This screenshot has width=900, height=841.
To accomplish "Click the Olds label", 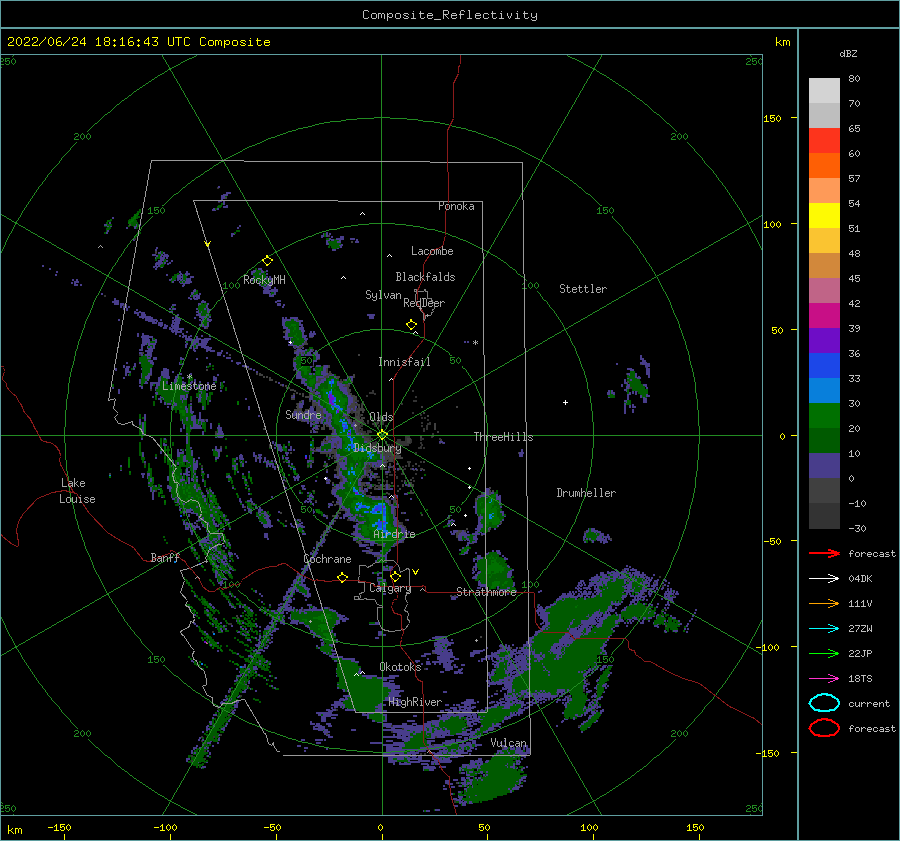I will coord(381,417).
